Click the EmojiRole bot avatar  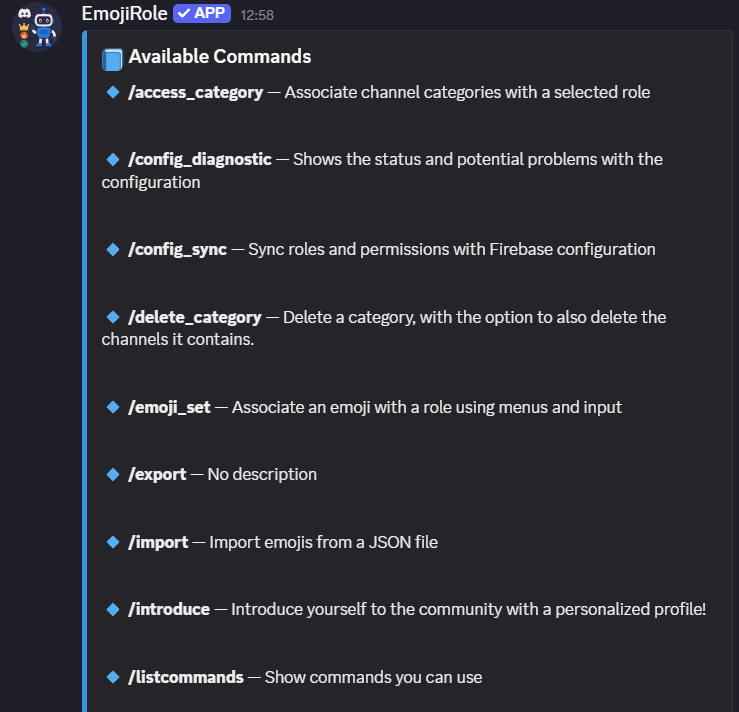pos(36,28)
